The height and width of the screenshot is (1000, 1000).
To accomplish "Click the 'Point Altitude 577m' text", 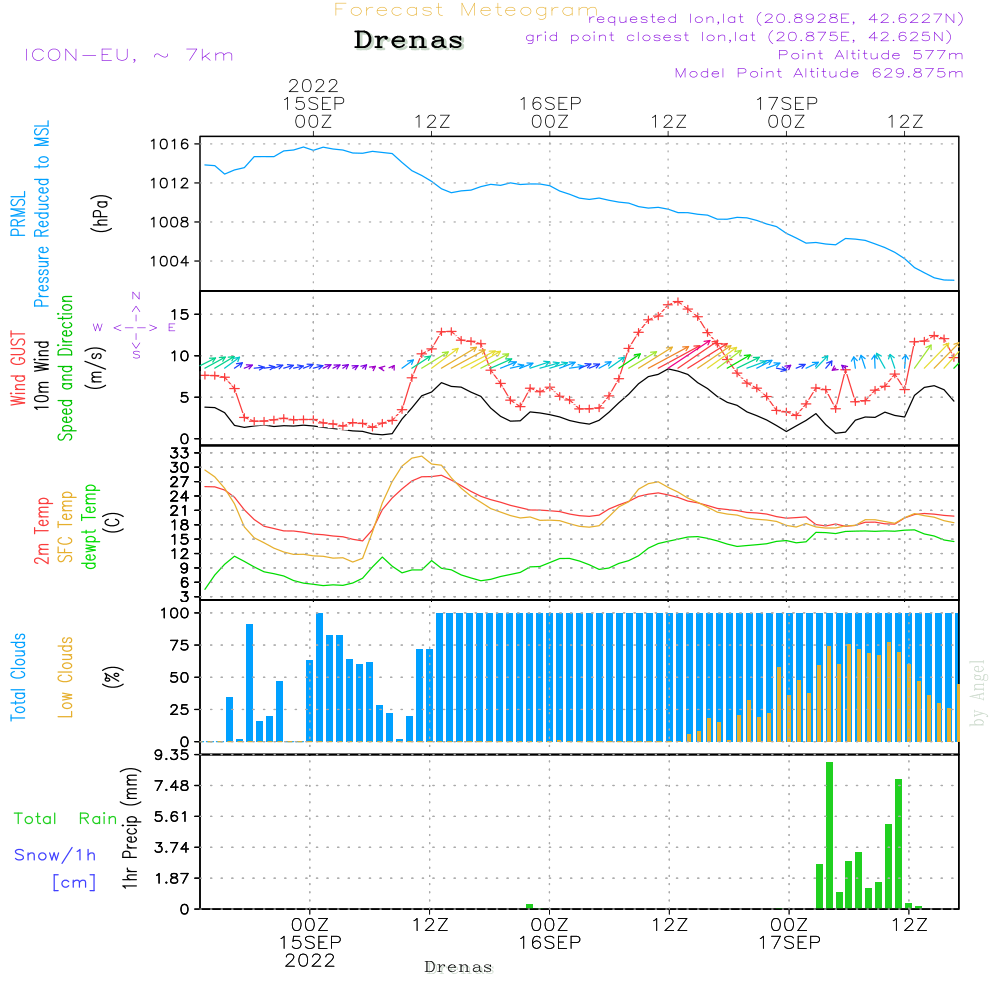I will [x=871, y=55].
